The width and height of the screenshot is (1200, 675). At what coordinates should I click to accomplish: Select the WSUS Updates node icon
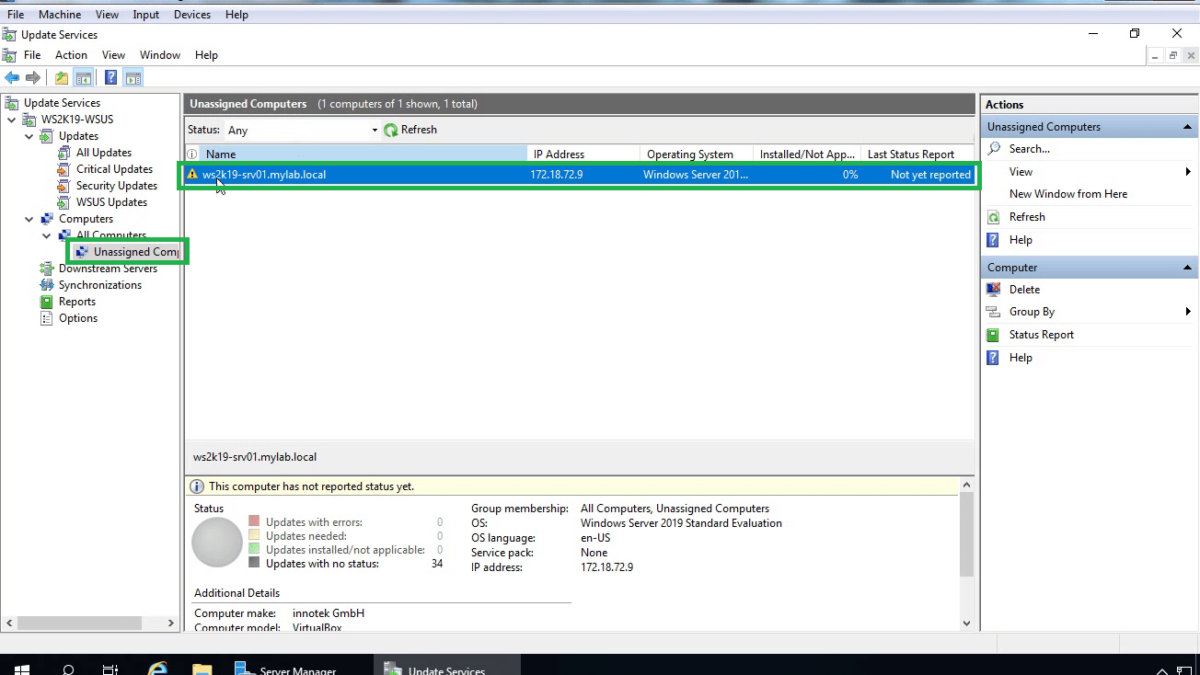(x=65, y=202)
